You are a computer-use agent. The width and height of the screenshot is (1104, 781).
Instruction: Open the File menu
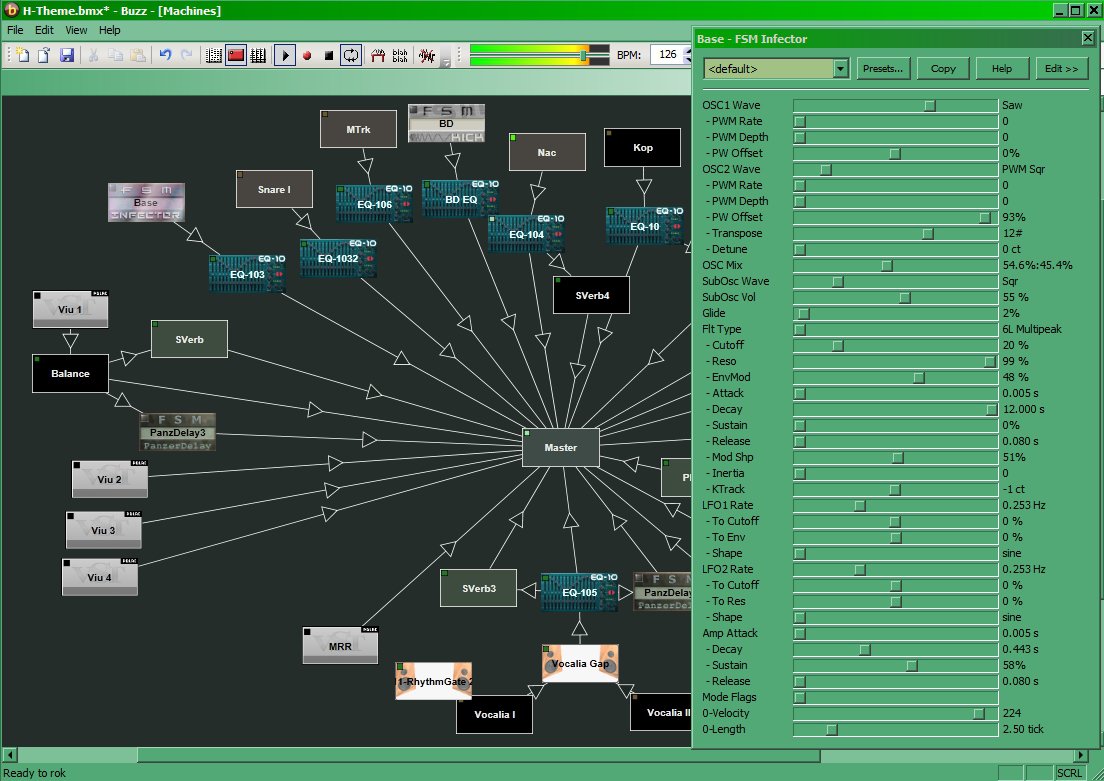click(16, 30)
